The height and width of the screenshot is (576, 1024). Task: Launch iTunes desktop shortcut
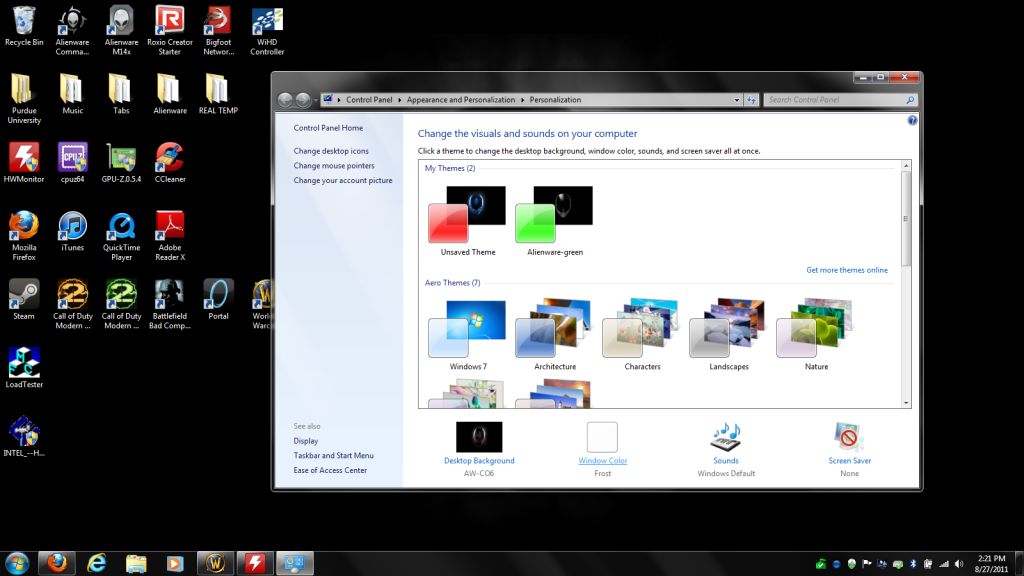click(x=72, y=231)
